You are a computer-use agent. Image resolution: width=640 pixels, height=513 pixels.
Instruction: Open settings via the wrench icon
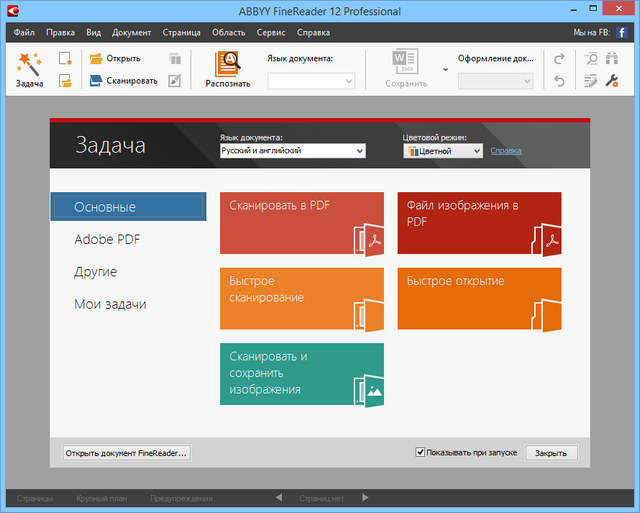(x=613, y=80)
